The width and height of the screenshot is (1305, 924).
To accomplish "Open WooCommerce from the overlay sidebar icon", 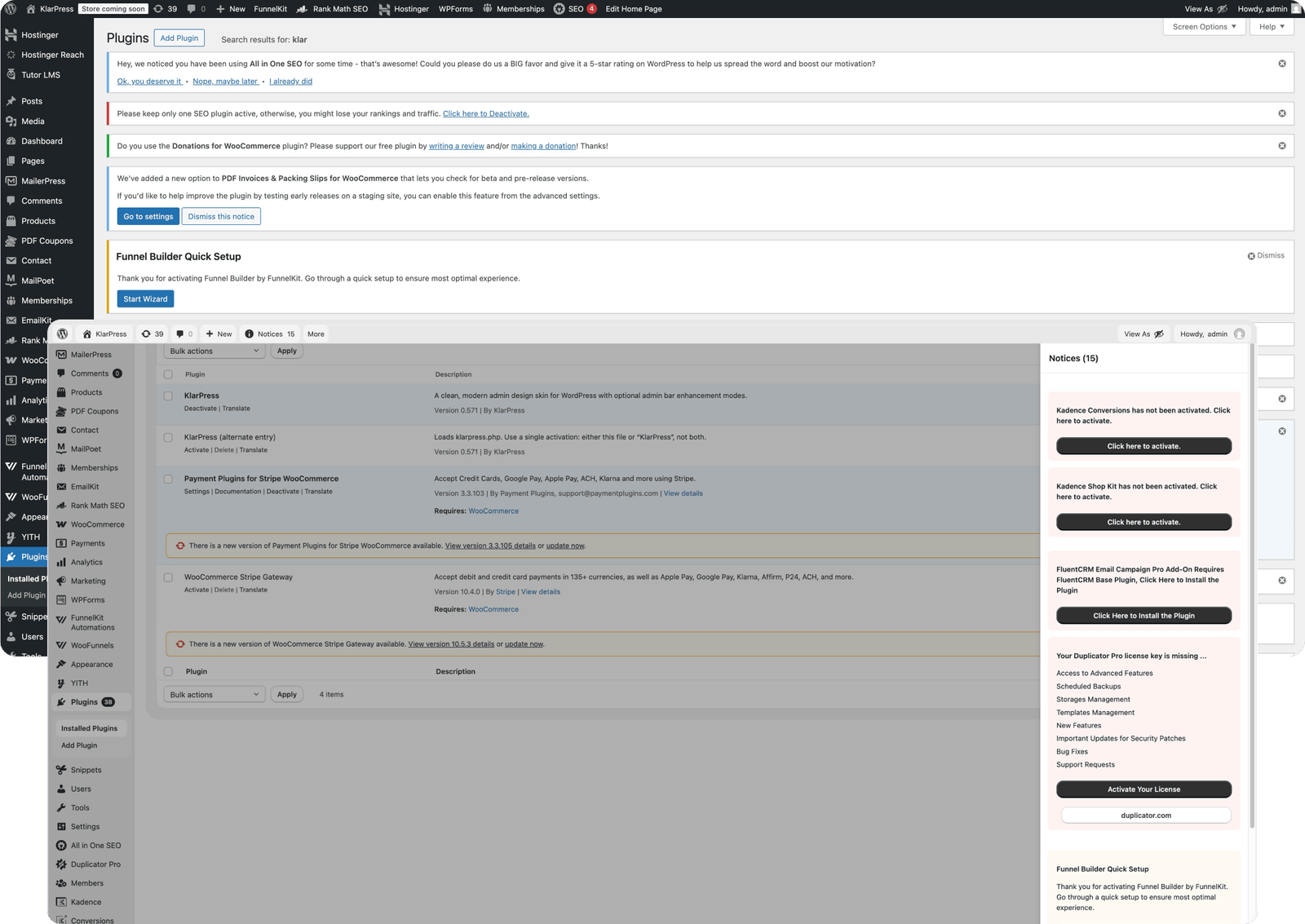I will point(61,524).
